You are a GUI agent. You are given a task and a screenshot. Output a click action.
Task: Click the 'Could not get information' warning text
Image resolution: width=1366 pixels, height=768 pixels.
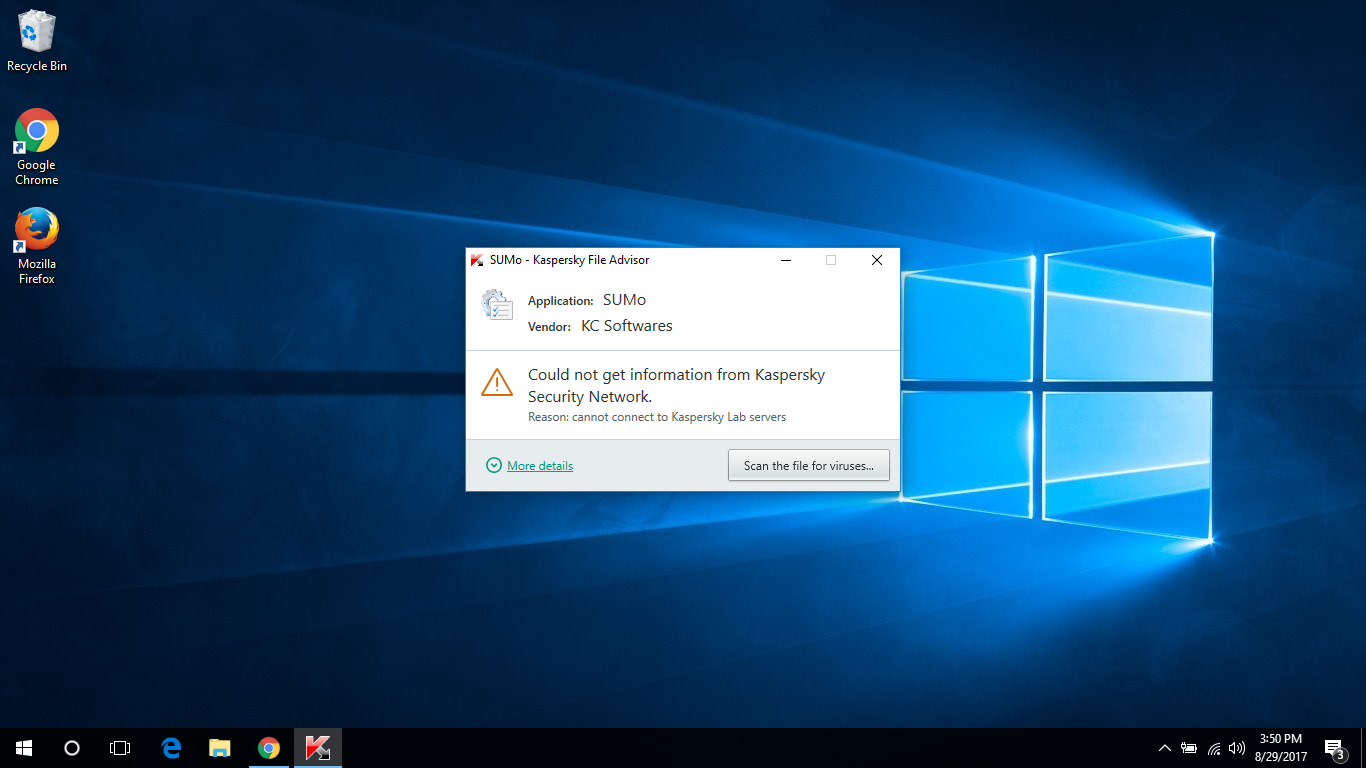[x=677, y=386]
